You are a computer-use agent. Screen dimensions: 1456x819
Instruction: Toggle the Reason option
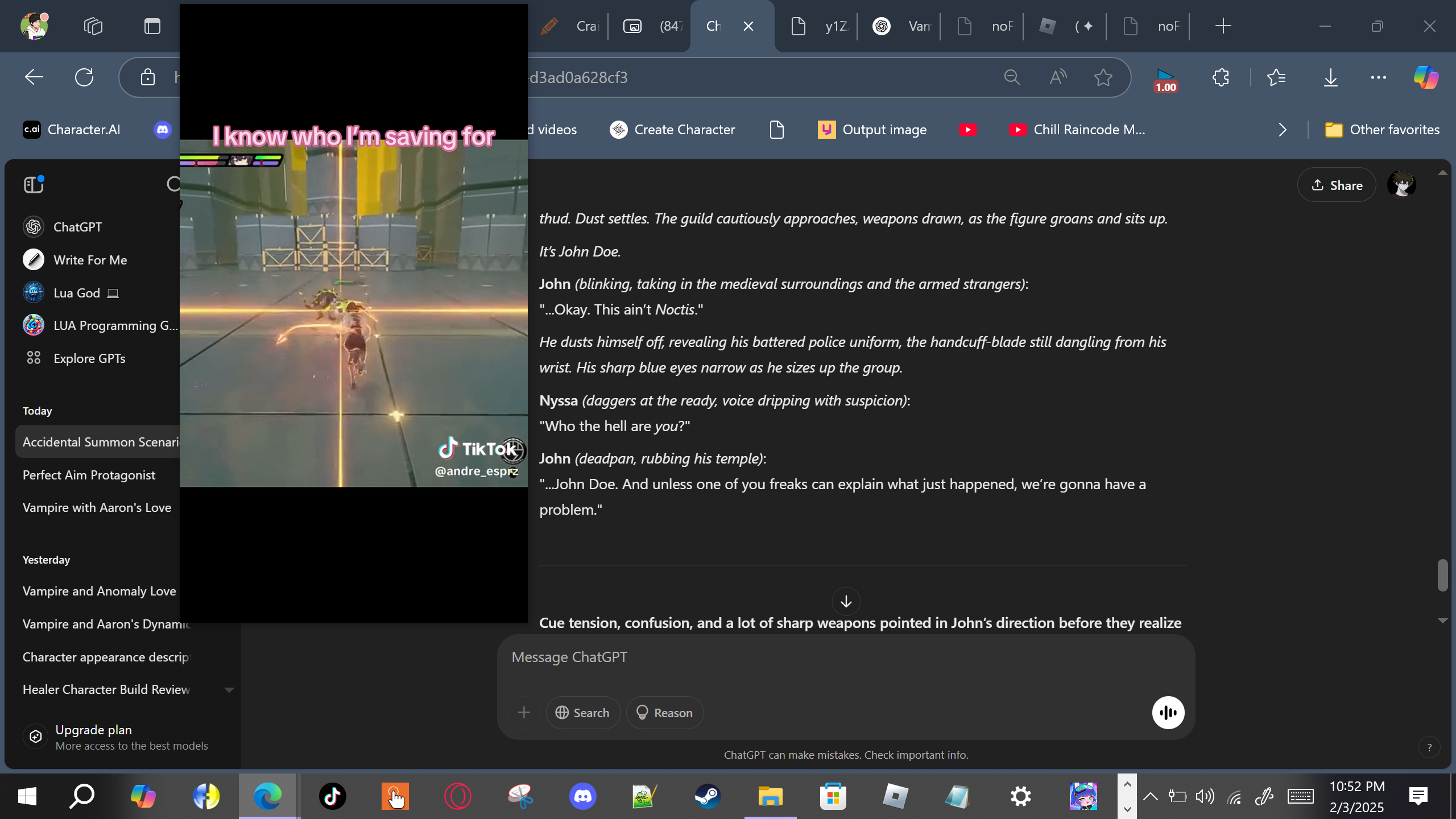664,713
